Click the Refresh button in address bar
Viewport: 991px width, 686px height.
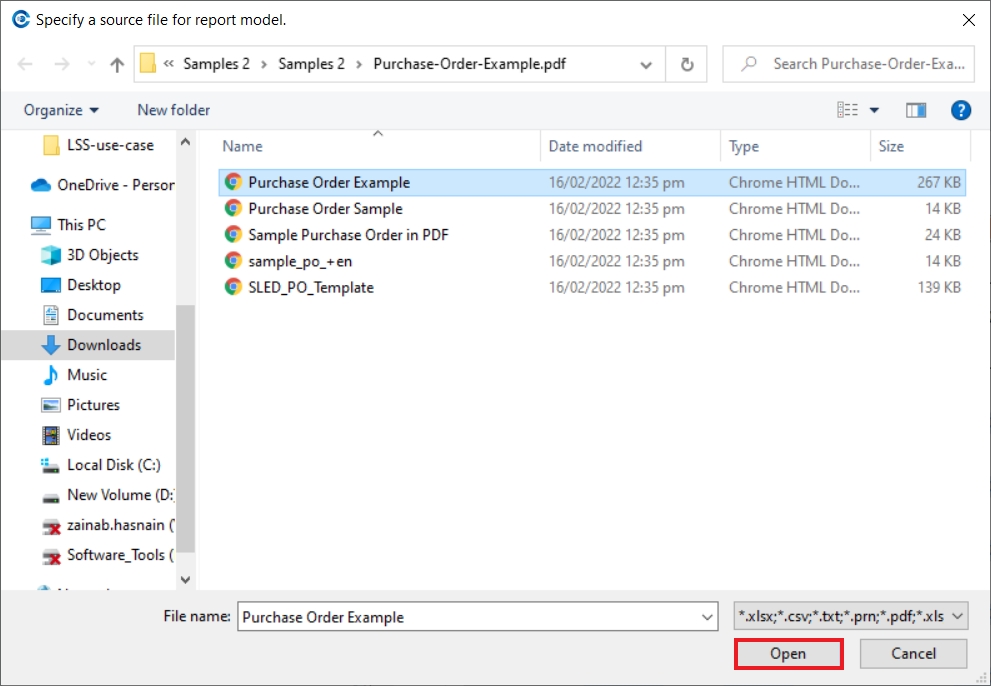tap(687, 64)
